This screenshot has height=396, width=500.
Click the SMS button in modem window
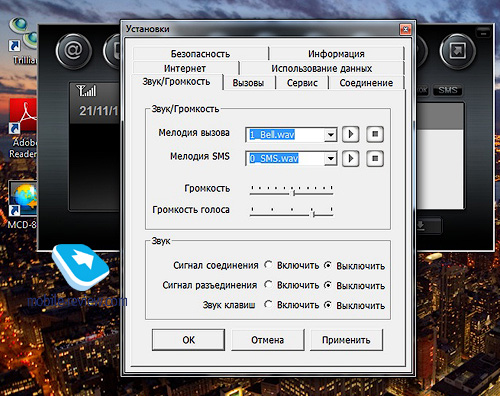pyautogui.click(x=448, y=90)
